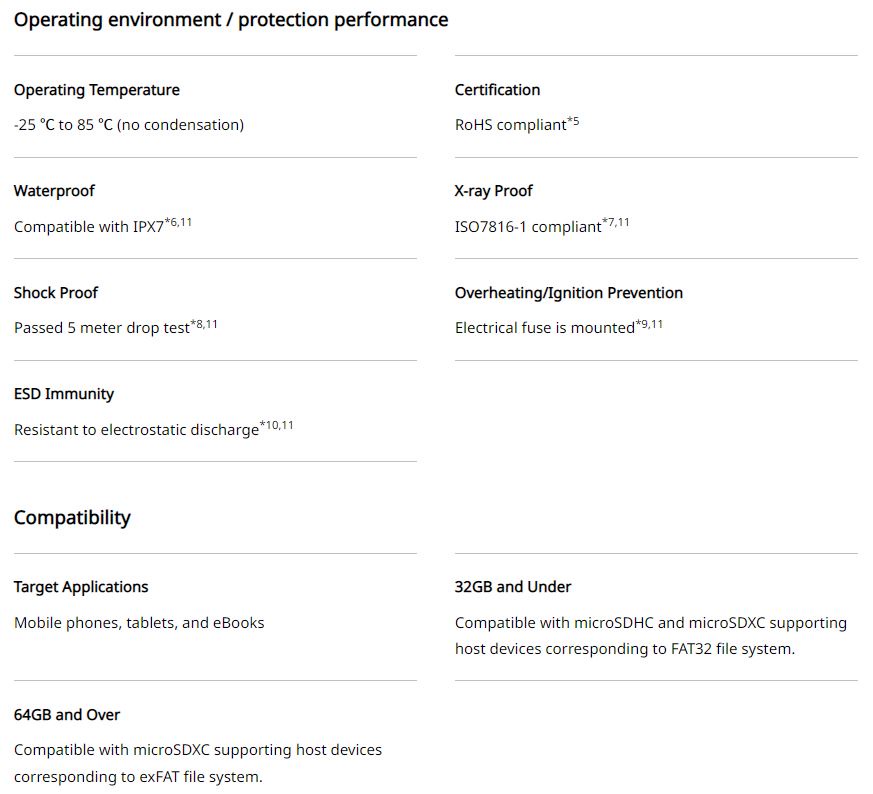The image size is (873, 794).
Task: Click the IPX7 footnote *6,11 superscript
Action: click(x=178, y=222)
